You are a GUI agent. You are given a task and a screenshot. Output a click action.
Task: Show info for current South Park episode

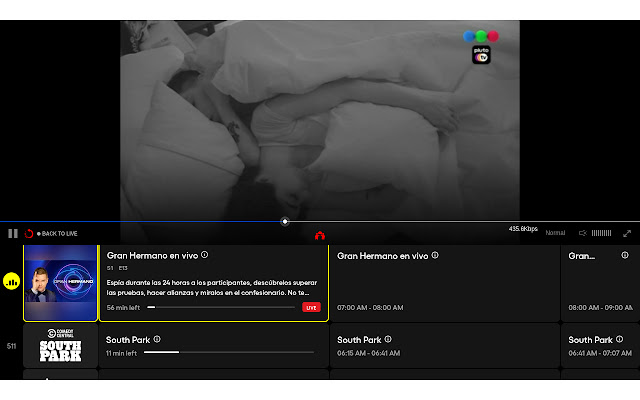point(157,339)
